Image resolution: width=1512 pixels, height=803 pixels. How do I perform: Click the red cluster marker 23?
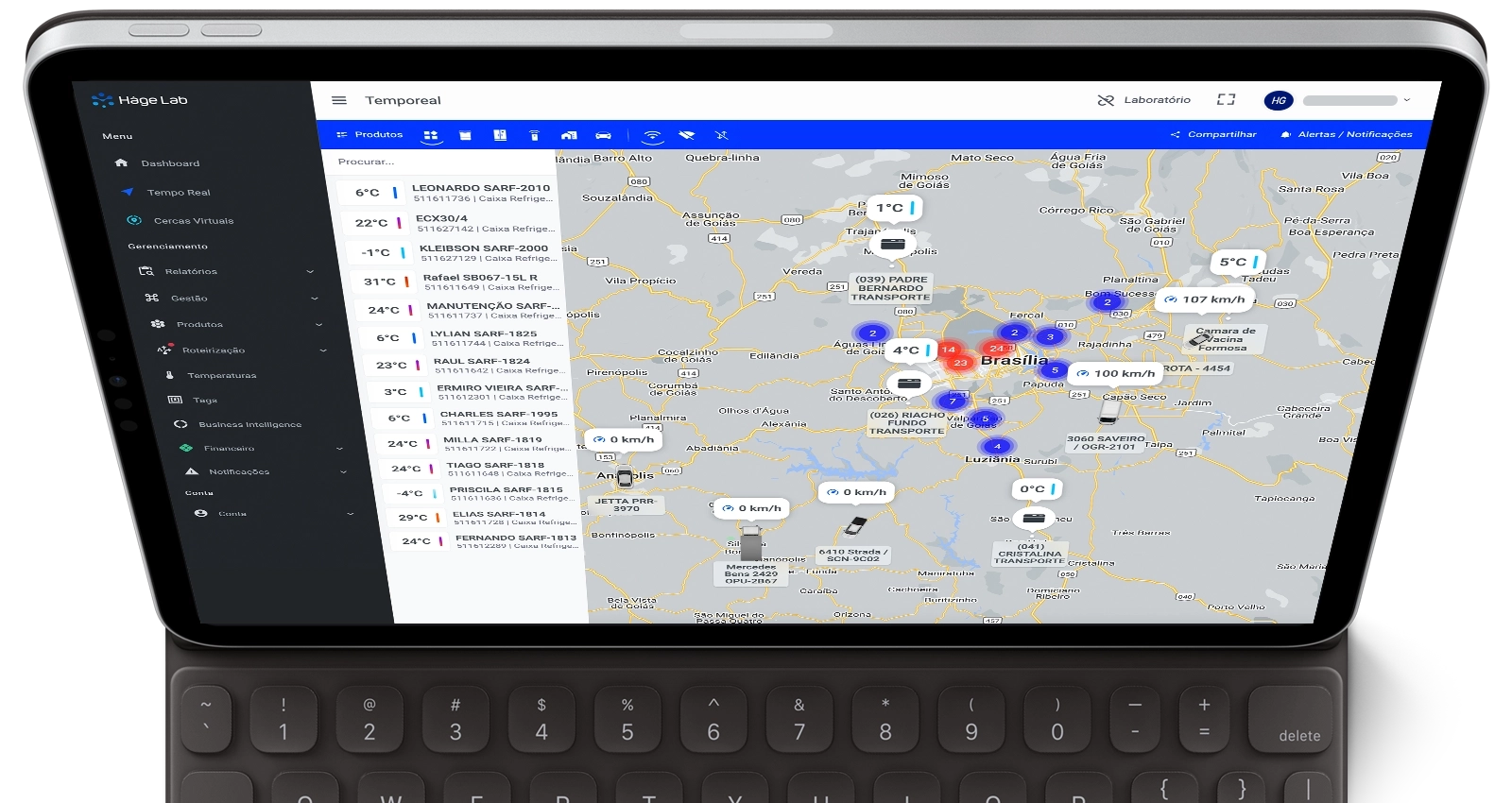click(961, 362)
